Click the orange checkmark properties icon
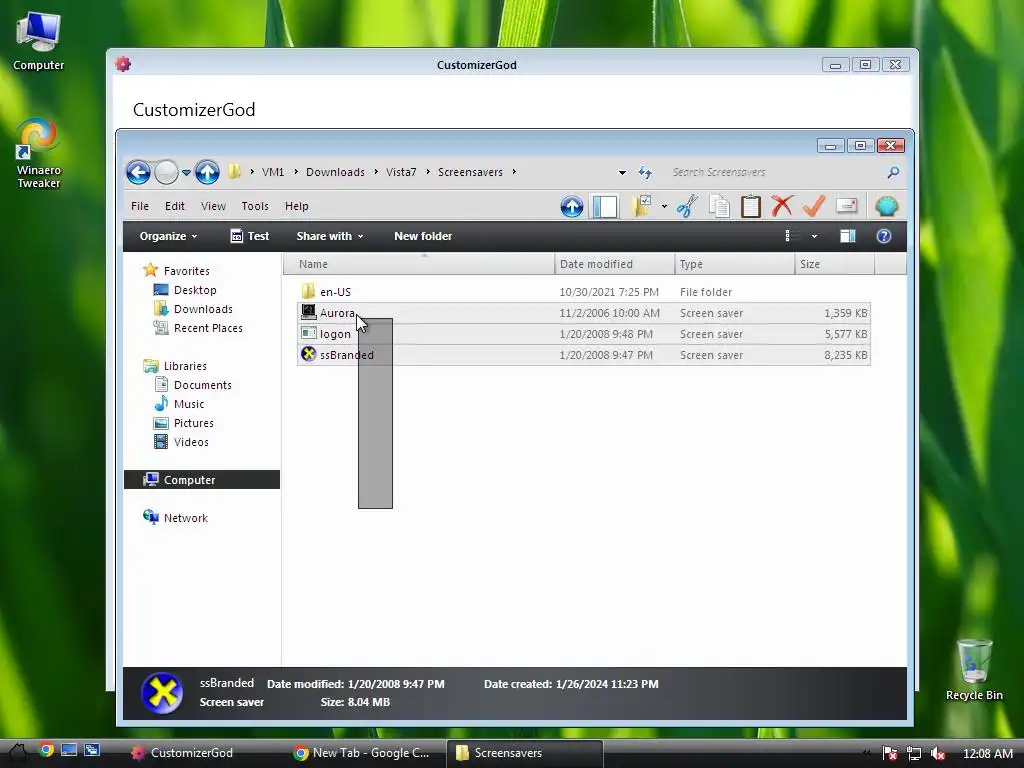 tap(814, 206)
